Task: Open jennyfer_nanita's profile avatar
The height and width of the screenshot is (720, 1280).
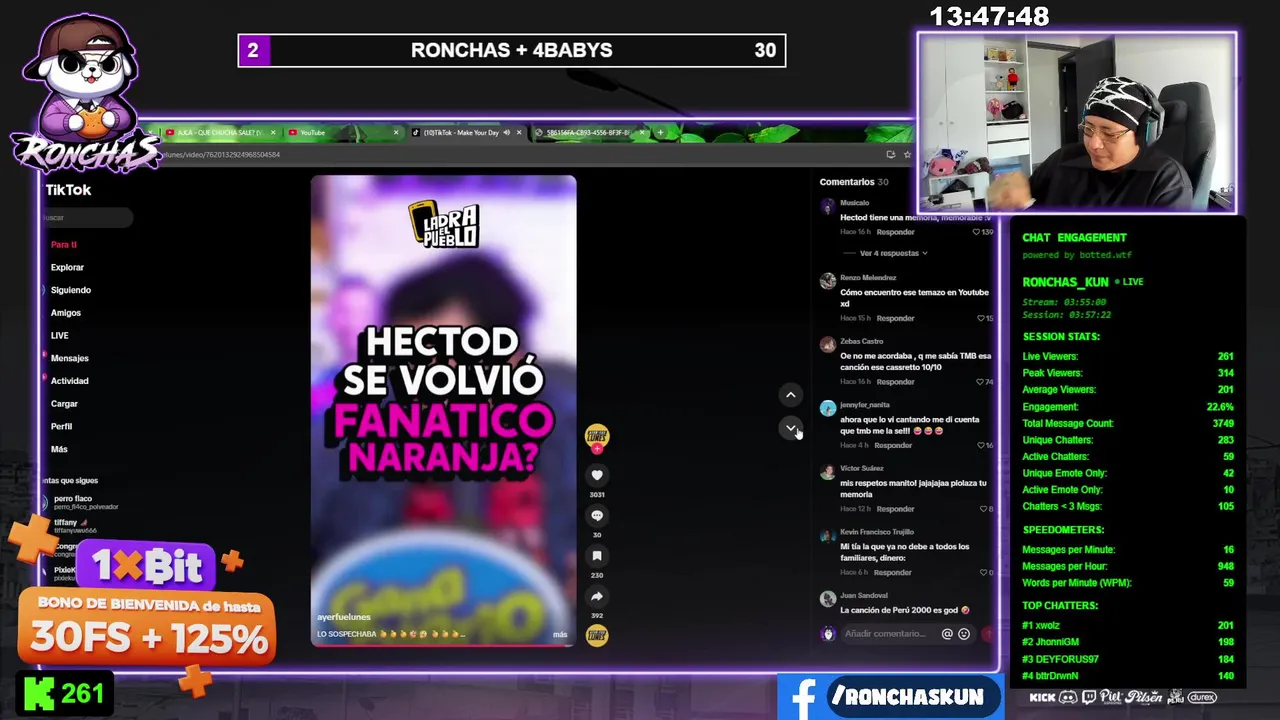Action: (827, 408)
